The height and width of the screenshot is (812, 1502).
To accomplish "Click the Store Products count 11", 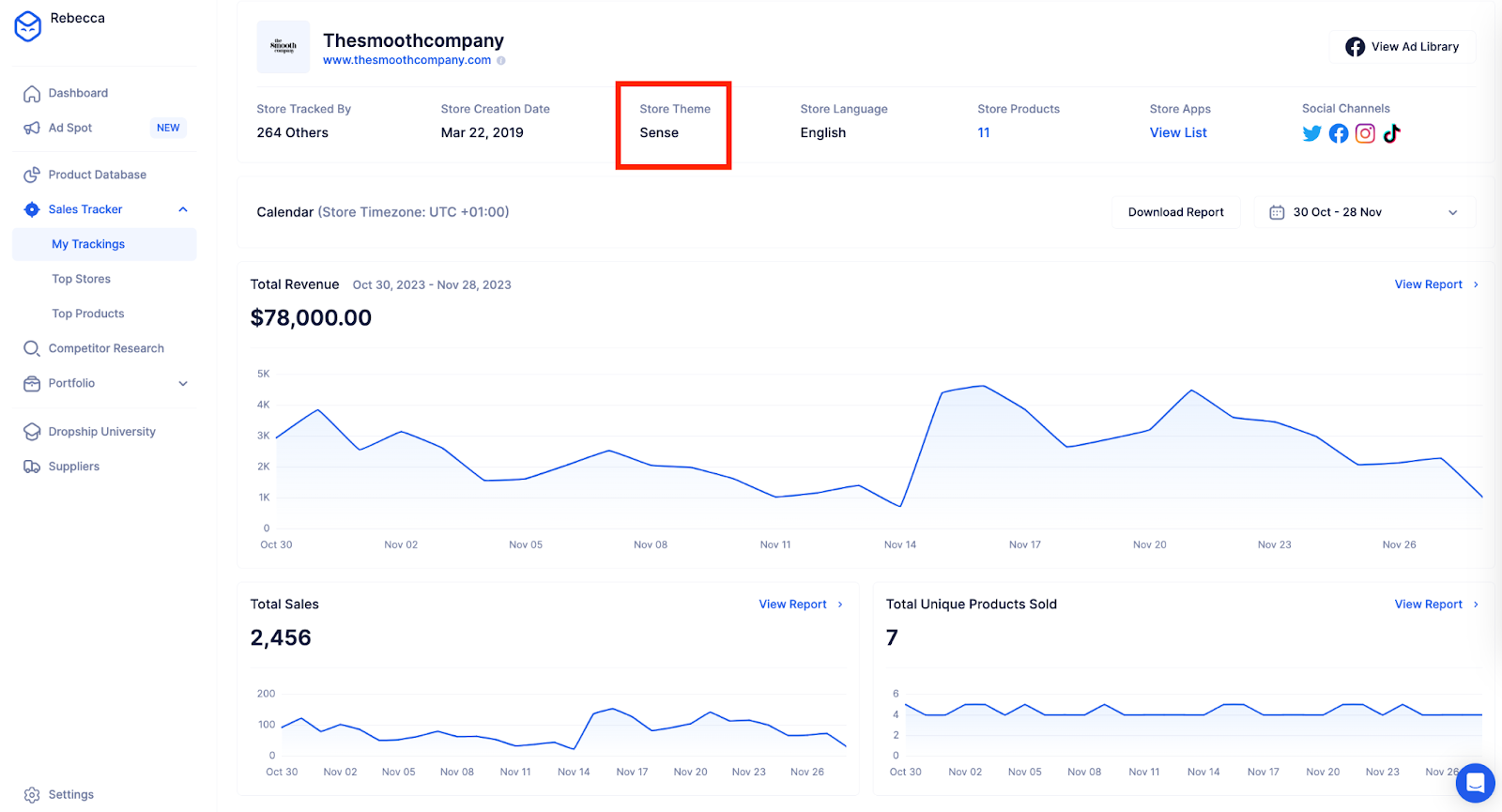I will coord(984,132).
